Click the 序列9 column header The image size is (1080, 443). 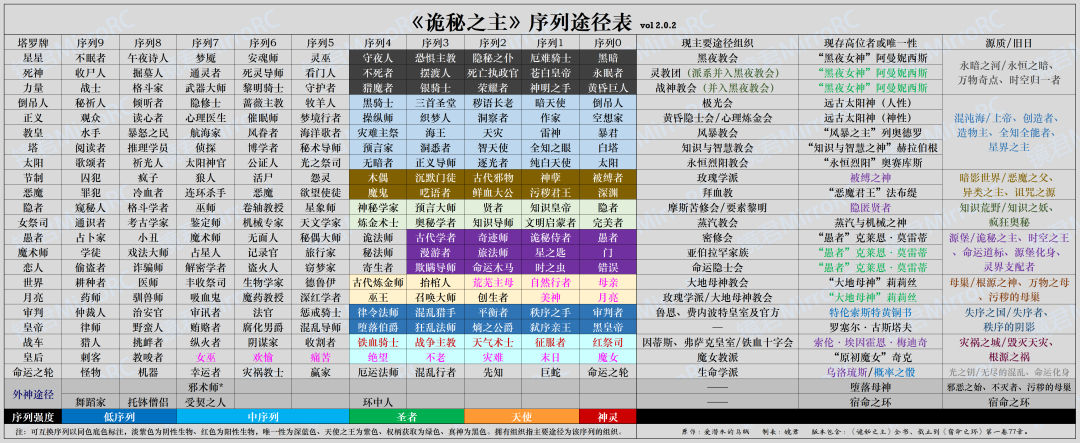[90, 42]
